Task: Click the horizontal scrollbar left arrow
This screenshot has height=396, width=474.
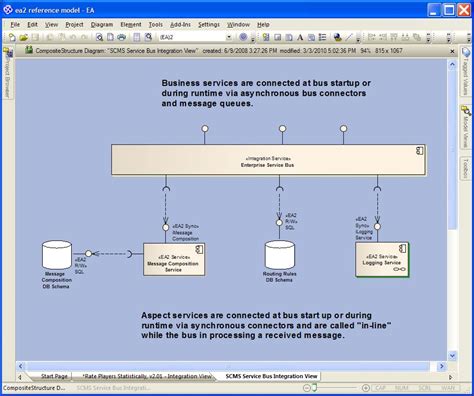Action: [20, 366]
